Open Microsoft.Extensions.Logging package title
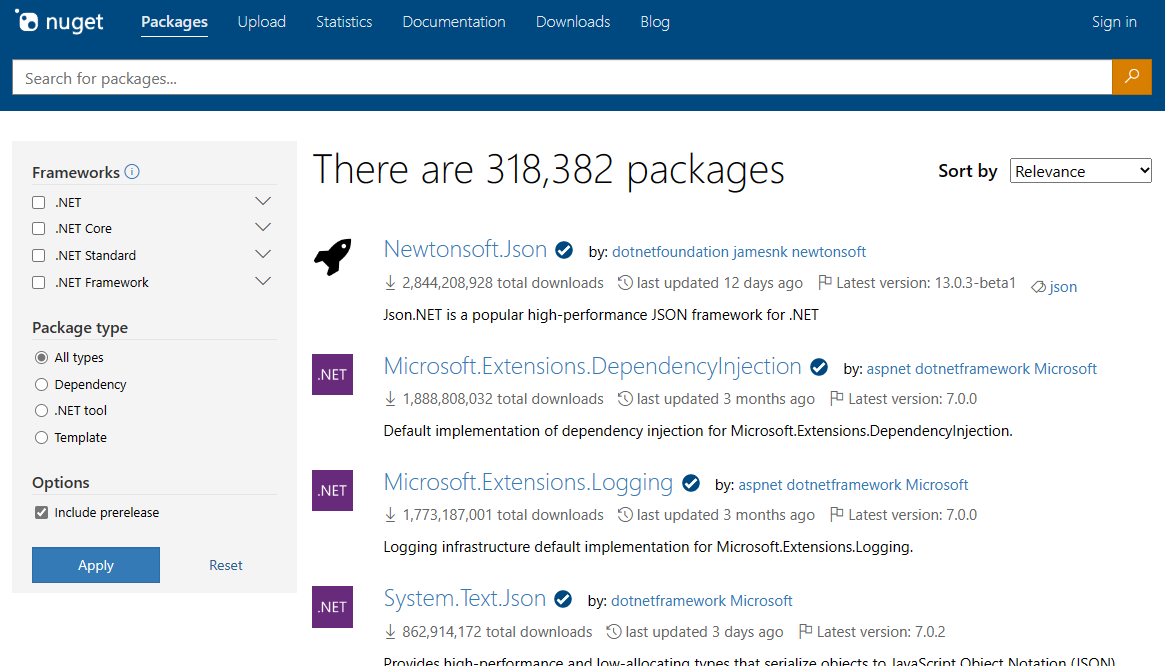 528,482
